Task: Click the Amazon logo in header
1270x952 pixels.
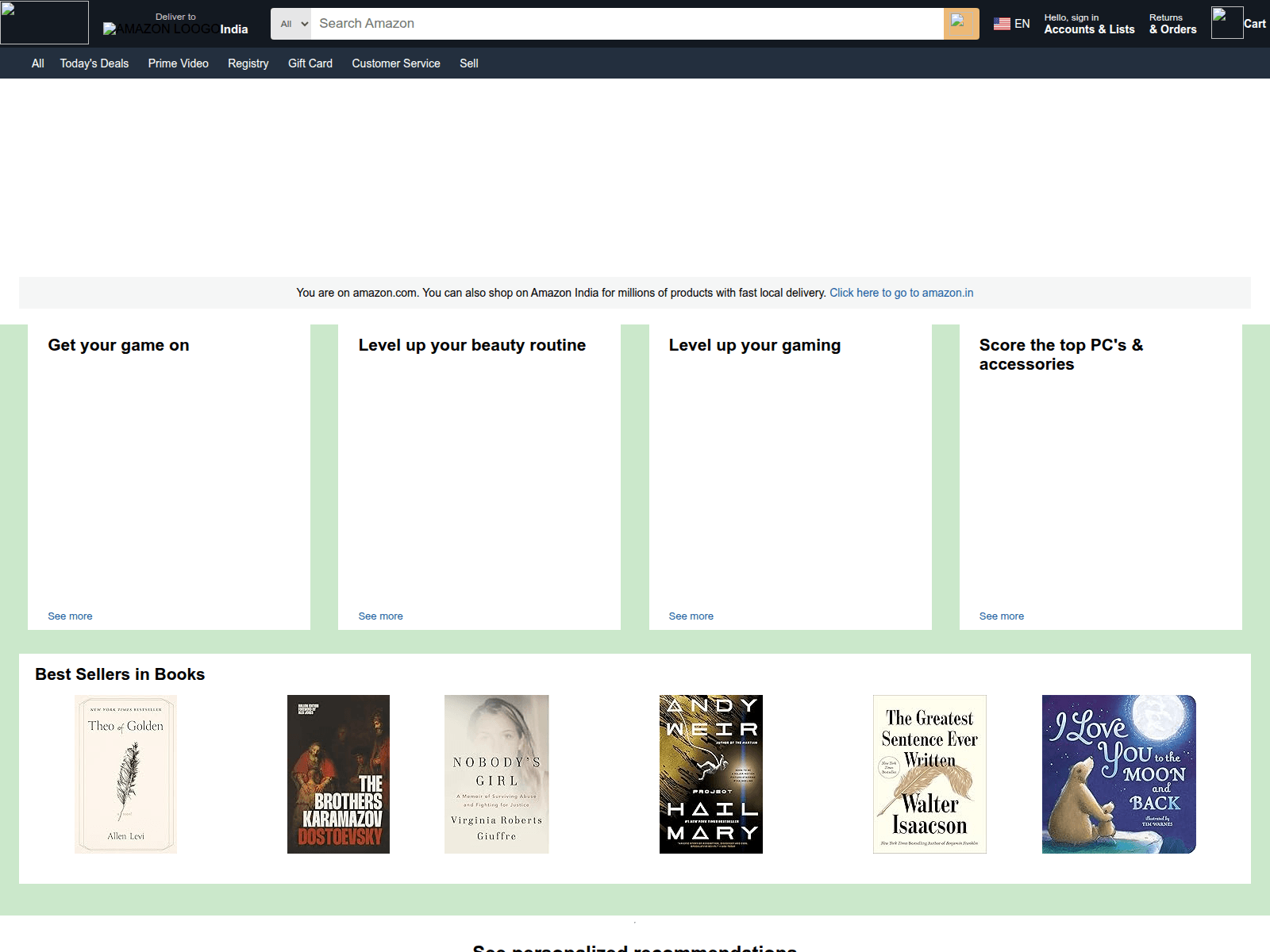Action: pyautogui.click(x=44, y=22)
